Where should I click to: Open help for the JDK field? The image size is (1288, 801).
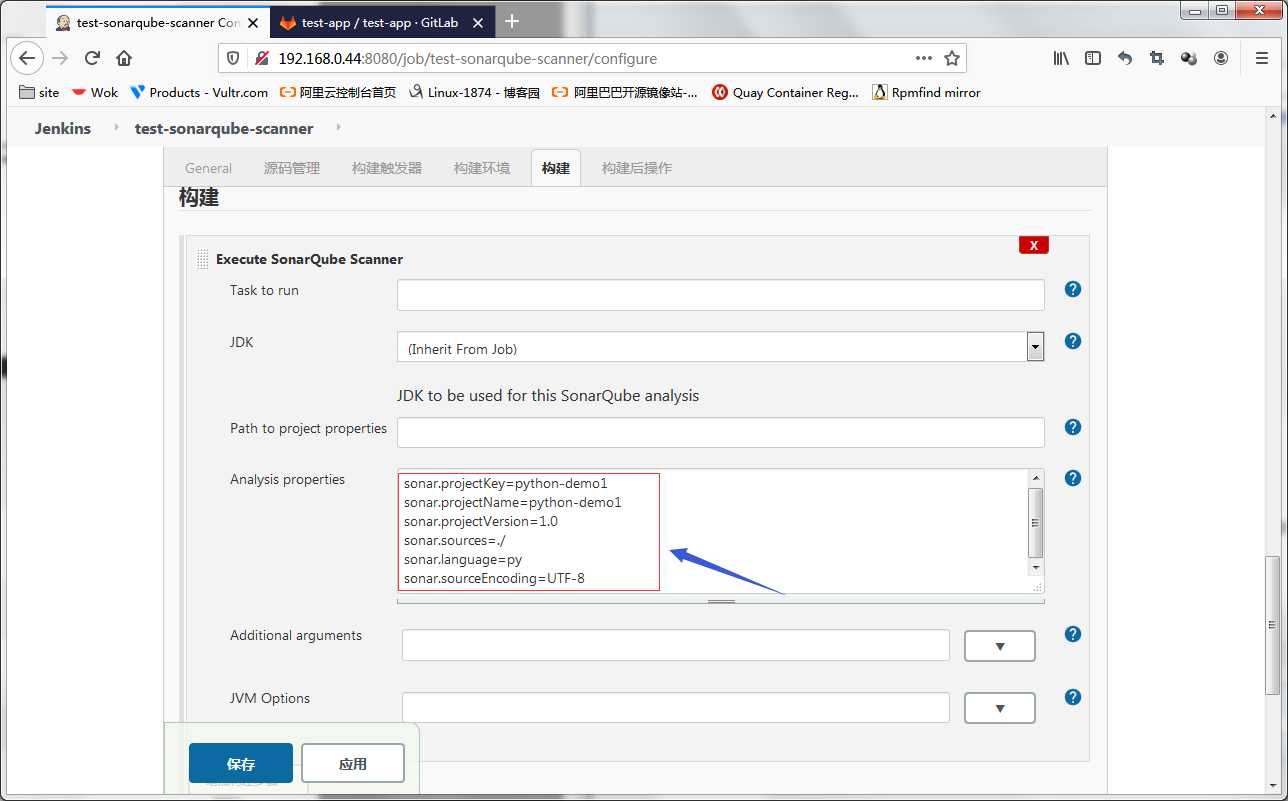point(1072,341)
